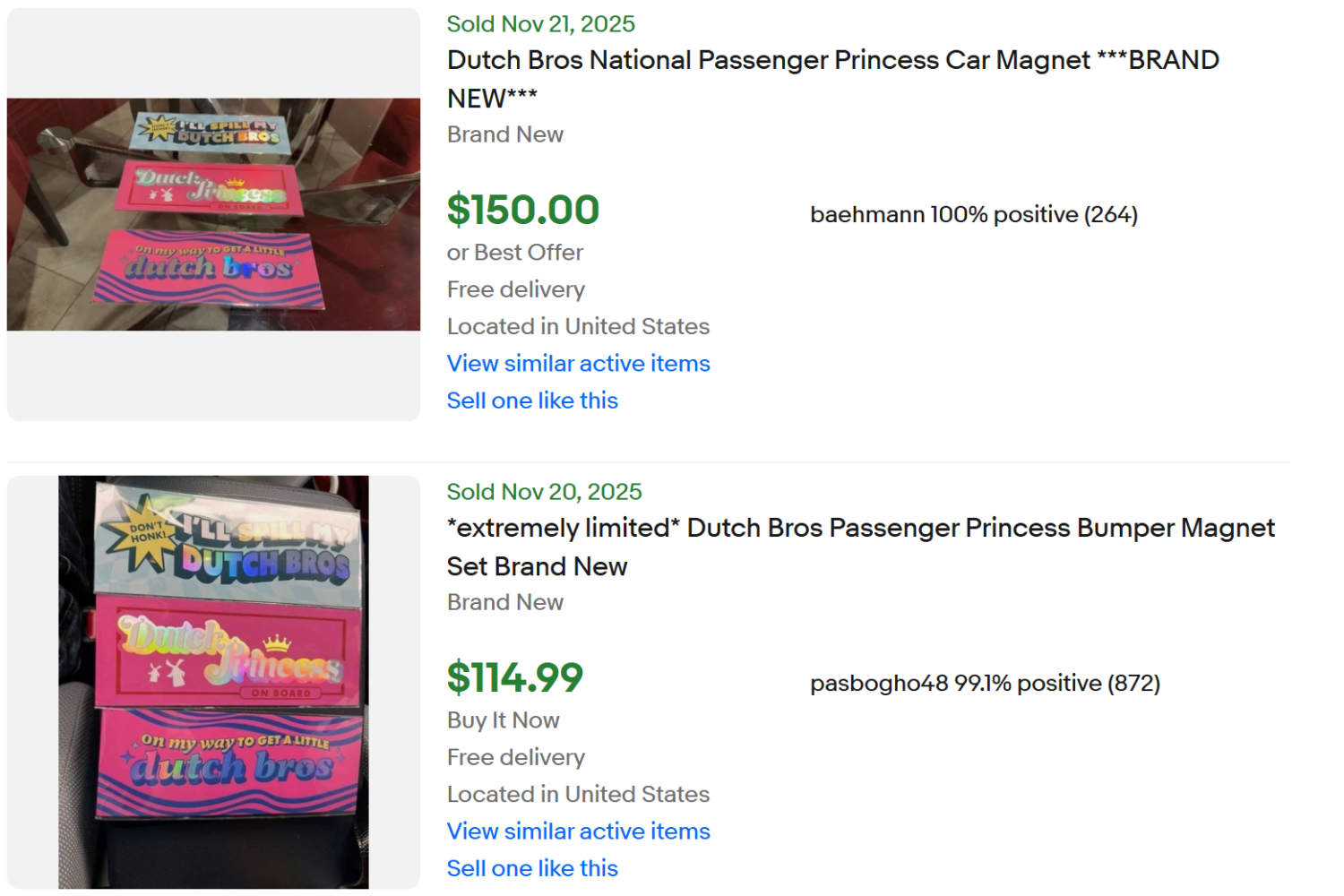The height and width of the screenshot is (896, 1344).
Task: Click the $150.00 sold price
Action: click(x=523, y=210)
